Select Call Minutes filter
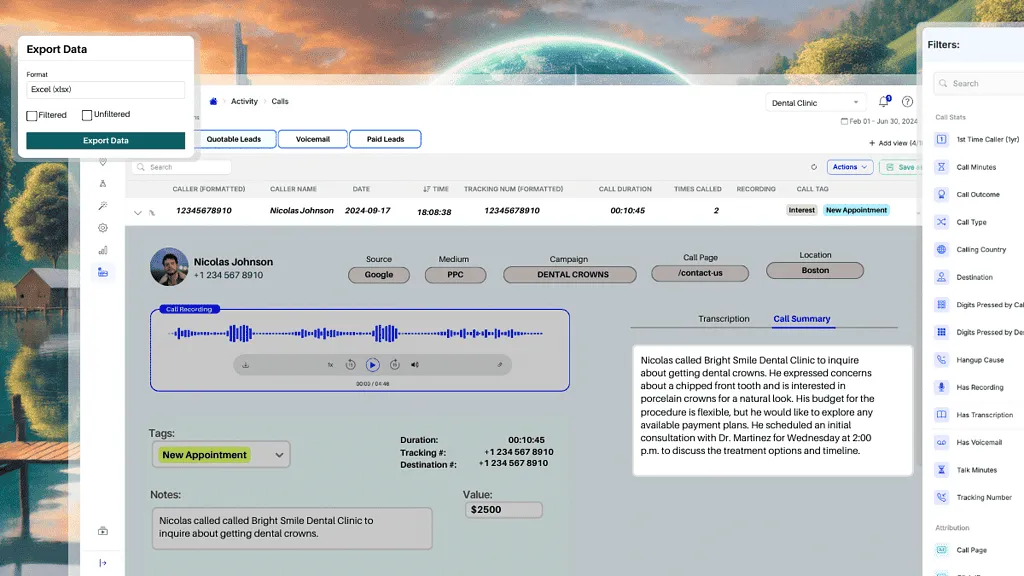Viewport: 1024px width, 576px height. (976, 167)
